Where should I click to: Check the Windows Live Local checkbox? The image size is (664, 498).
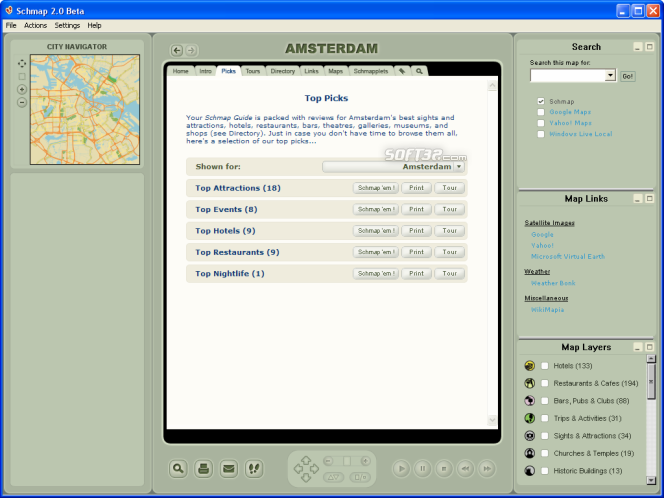click(541, 134)
